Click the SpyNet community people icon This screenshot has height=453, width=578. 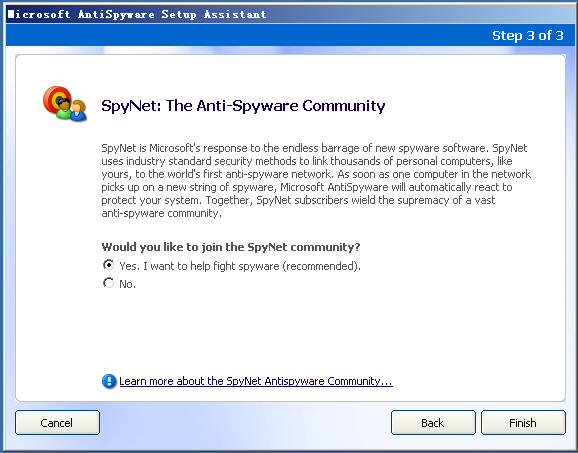[65, 104]
